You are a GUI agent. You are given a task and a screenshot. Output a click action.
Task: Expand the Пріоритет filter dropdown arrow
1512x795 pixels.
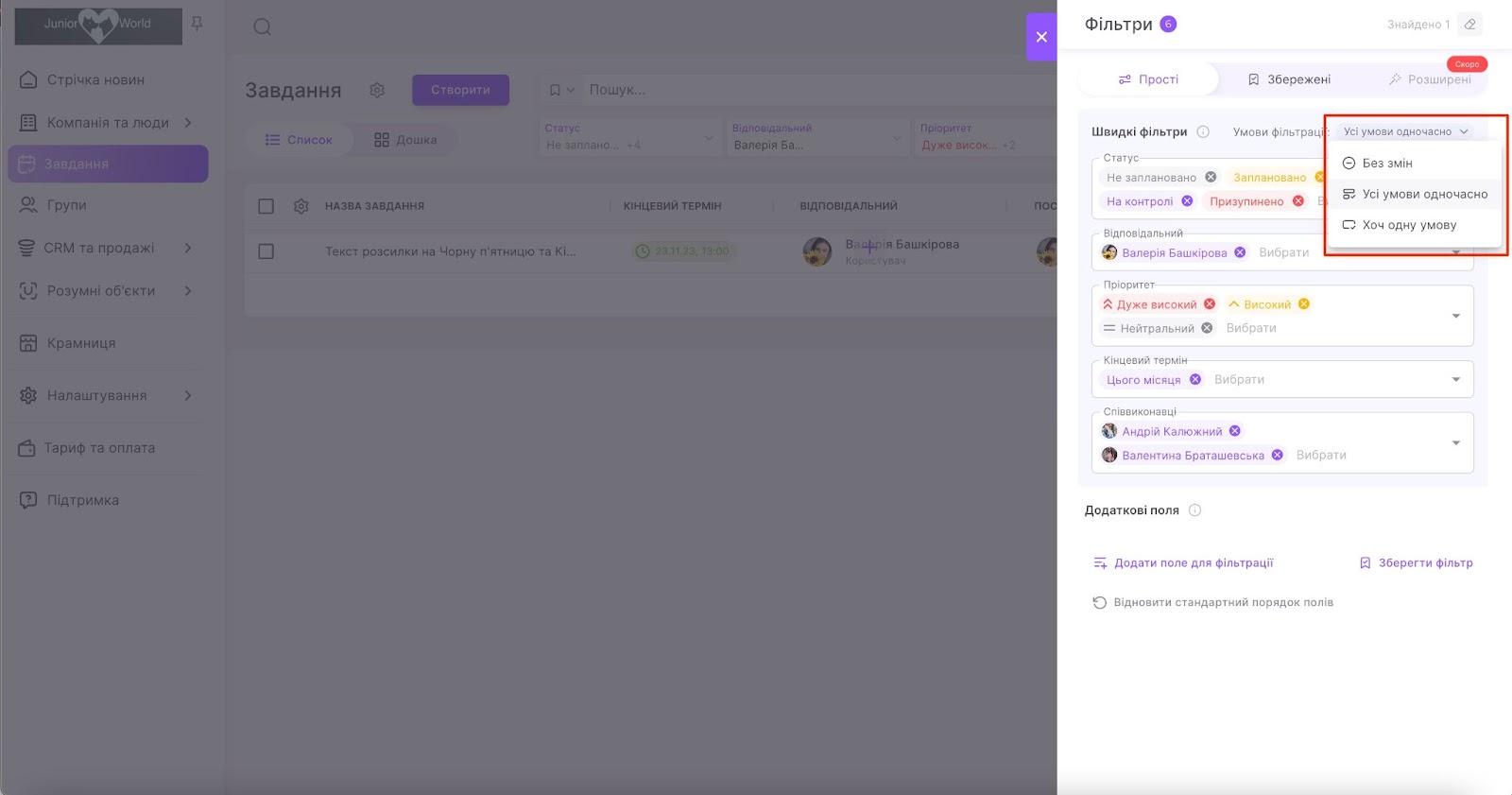[1456, 316]
